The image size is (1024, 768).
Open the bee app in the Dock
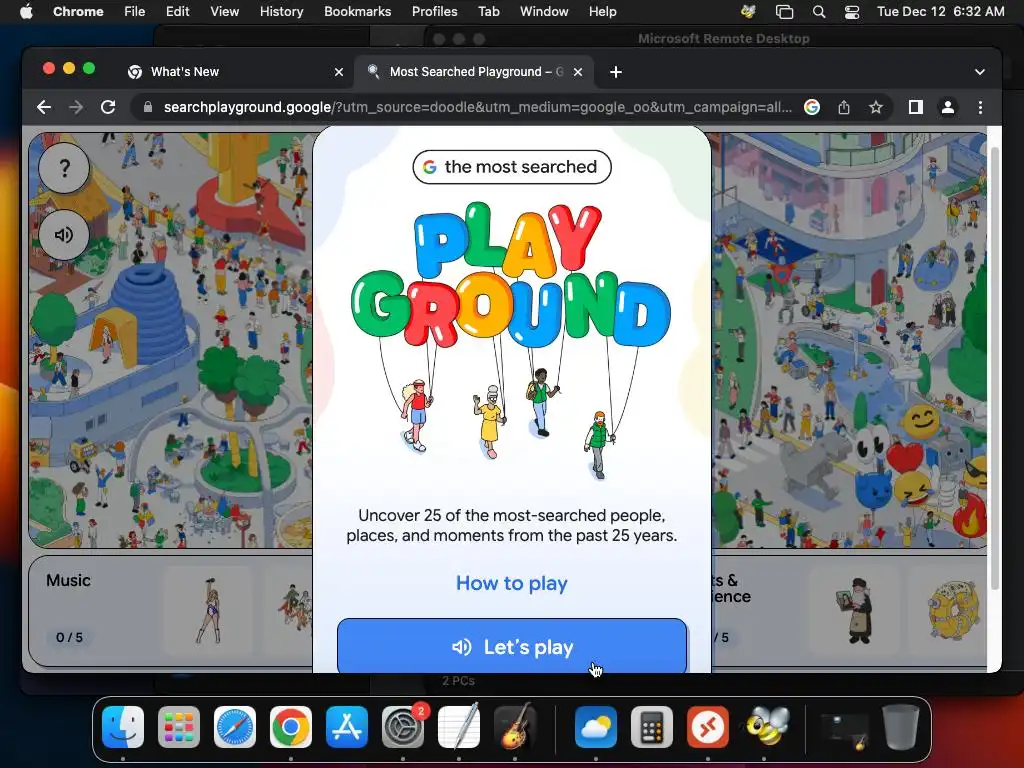tap(767, 726)
